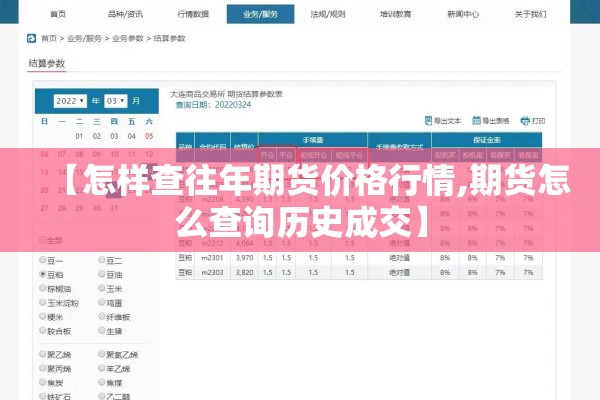The height and width of the screenshot is (400, 600).
Task: Pick calendar date 05
Action: pos(149,136)
